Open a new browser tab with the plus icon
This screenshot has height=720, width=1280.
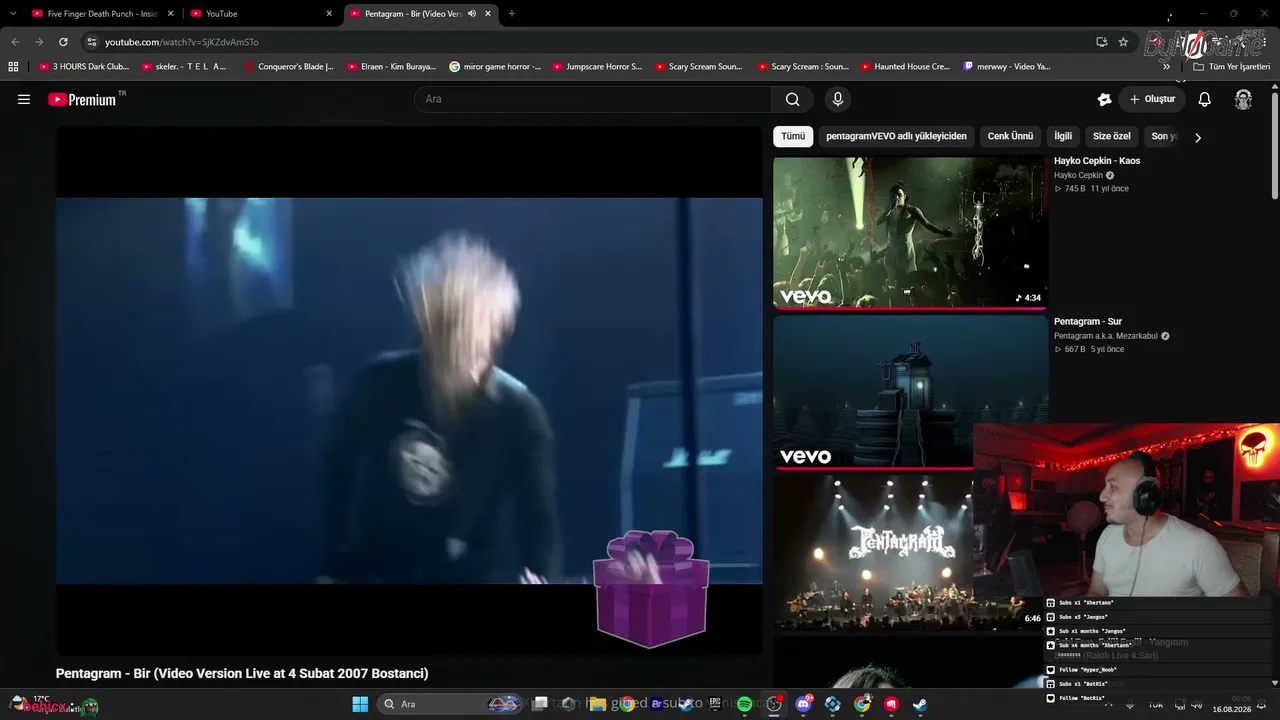(x=512, y=14)
